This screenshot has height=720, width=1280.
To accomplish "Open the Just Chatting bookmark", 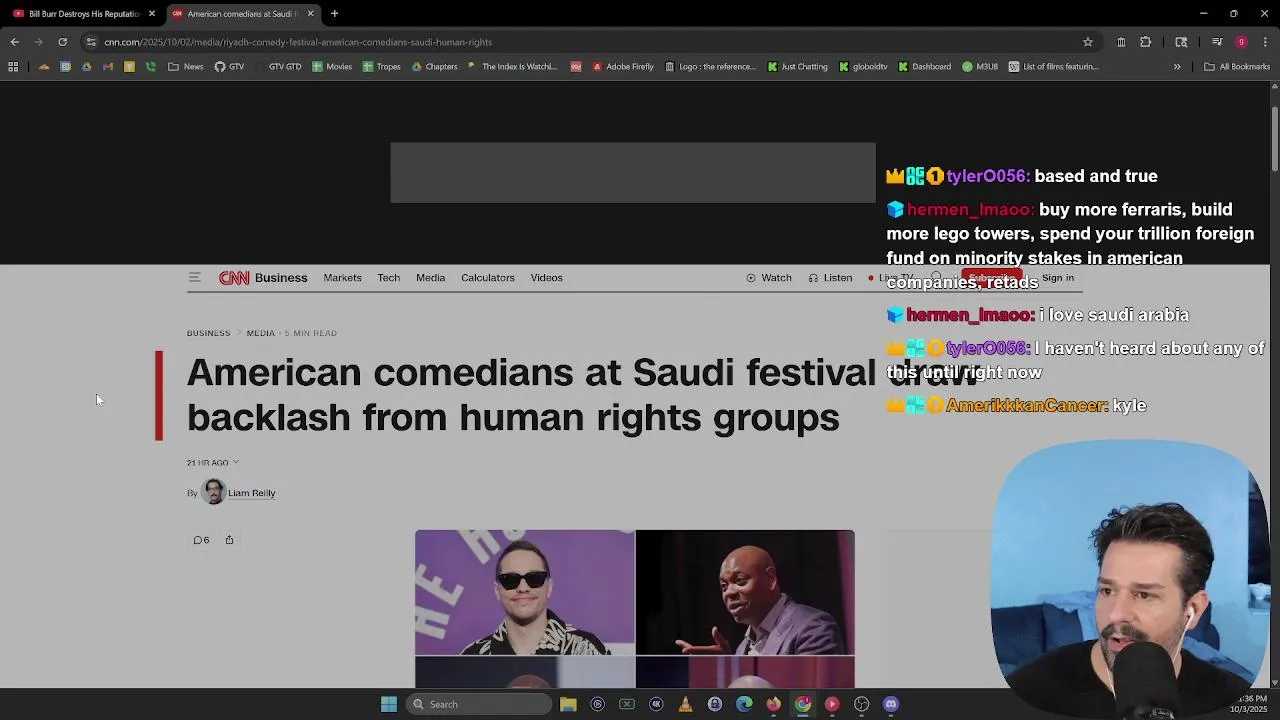I will coord(798,67).
